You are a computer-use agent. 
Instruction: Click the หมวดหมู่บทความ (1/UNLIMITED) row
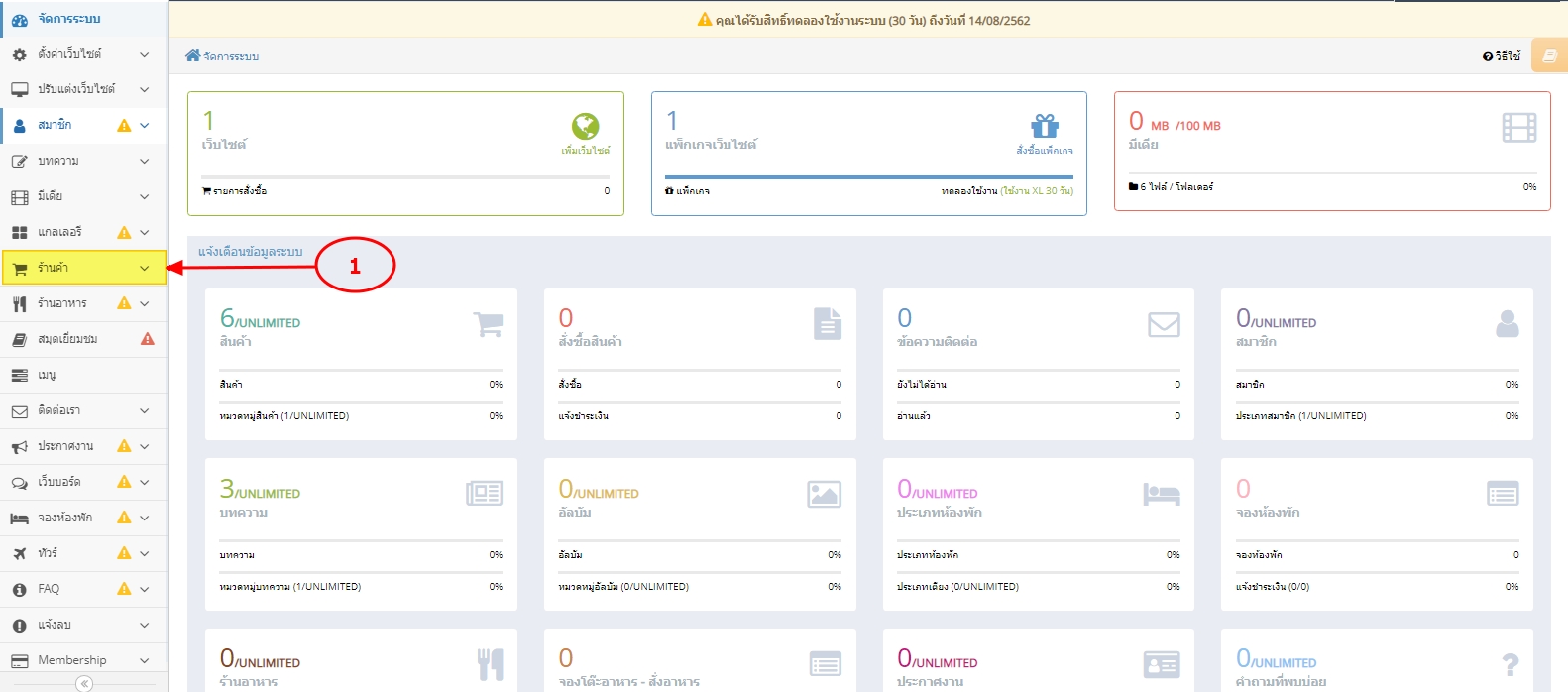(x=361, y=587)
